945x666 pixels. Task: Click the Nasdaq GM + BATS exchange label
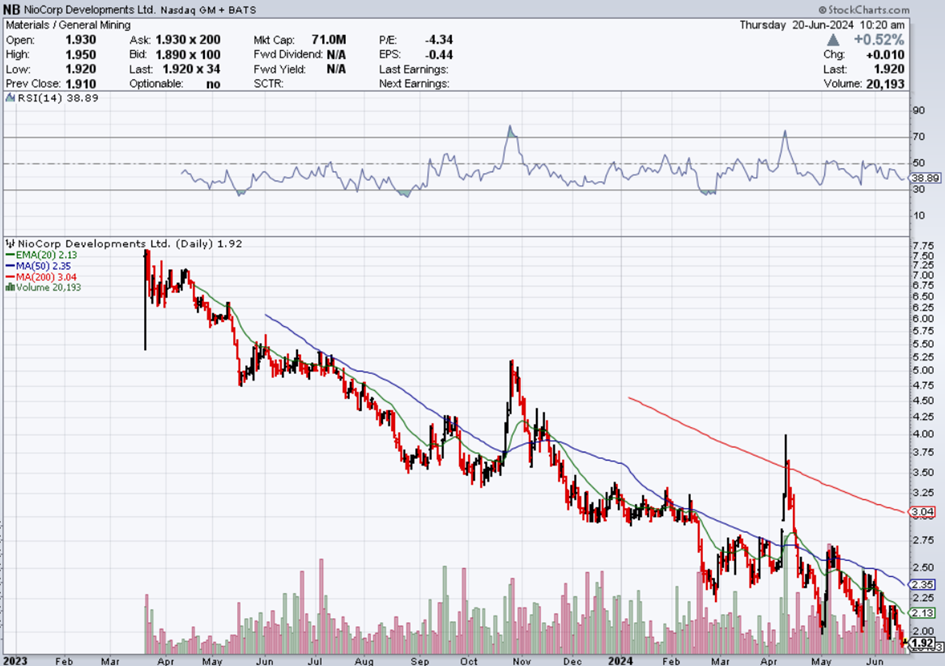[209, 10]
